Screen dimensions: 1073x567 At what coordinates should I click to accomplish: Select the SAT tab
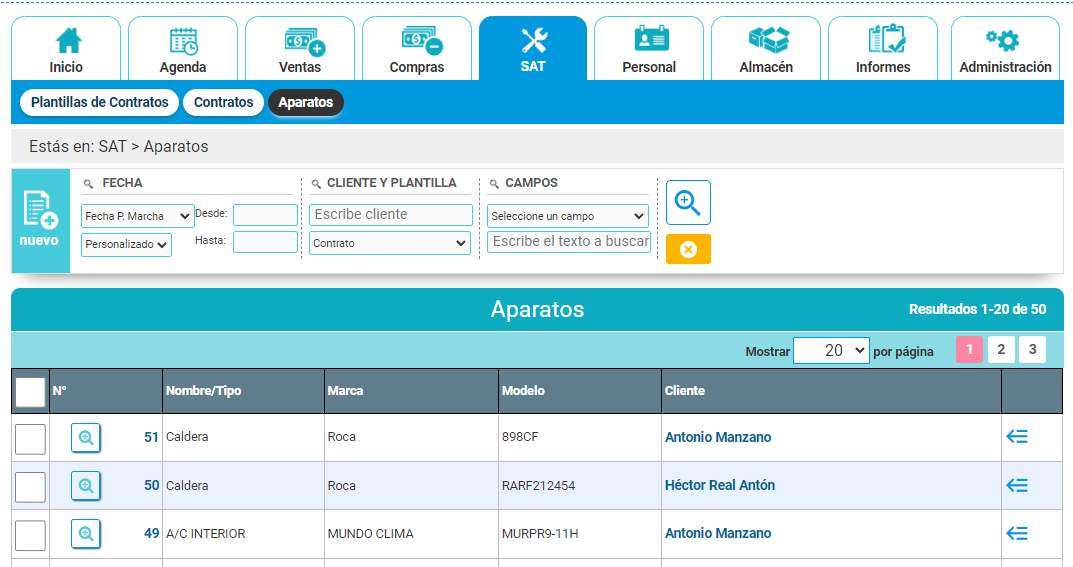pyautogui.click(x=533, y=49)
